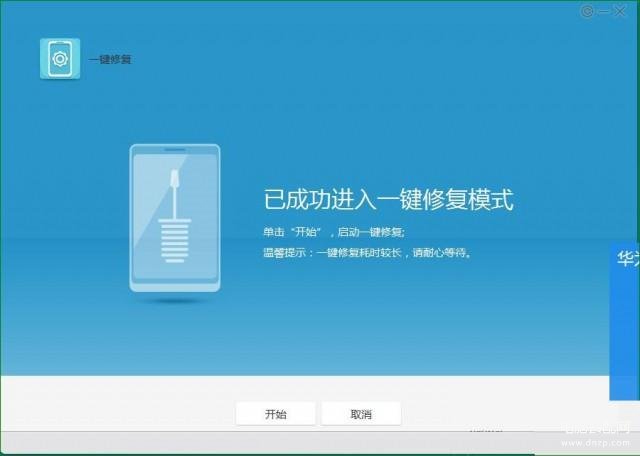
Task: Click the 已成功进入一键修复模式 heading
Action: pyautogui.click(x=388, y=199)
